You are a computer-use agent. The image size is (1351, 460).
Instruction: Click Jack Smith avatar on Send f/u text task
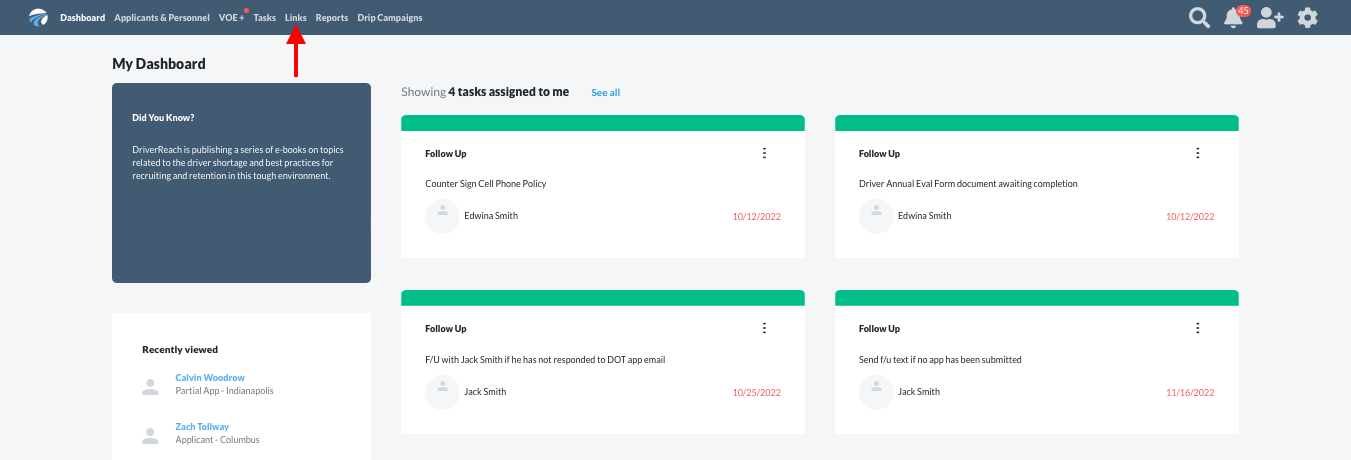pyautogui.click(x=876, y=392)
